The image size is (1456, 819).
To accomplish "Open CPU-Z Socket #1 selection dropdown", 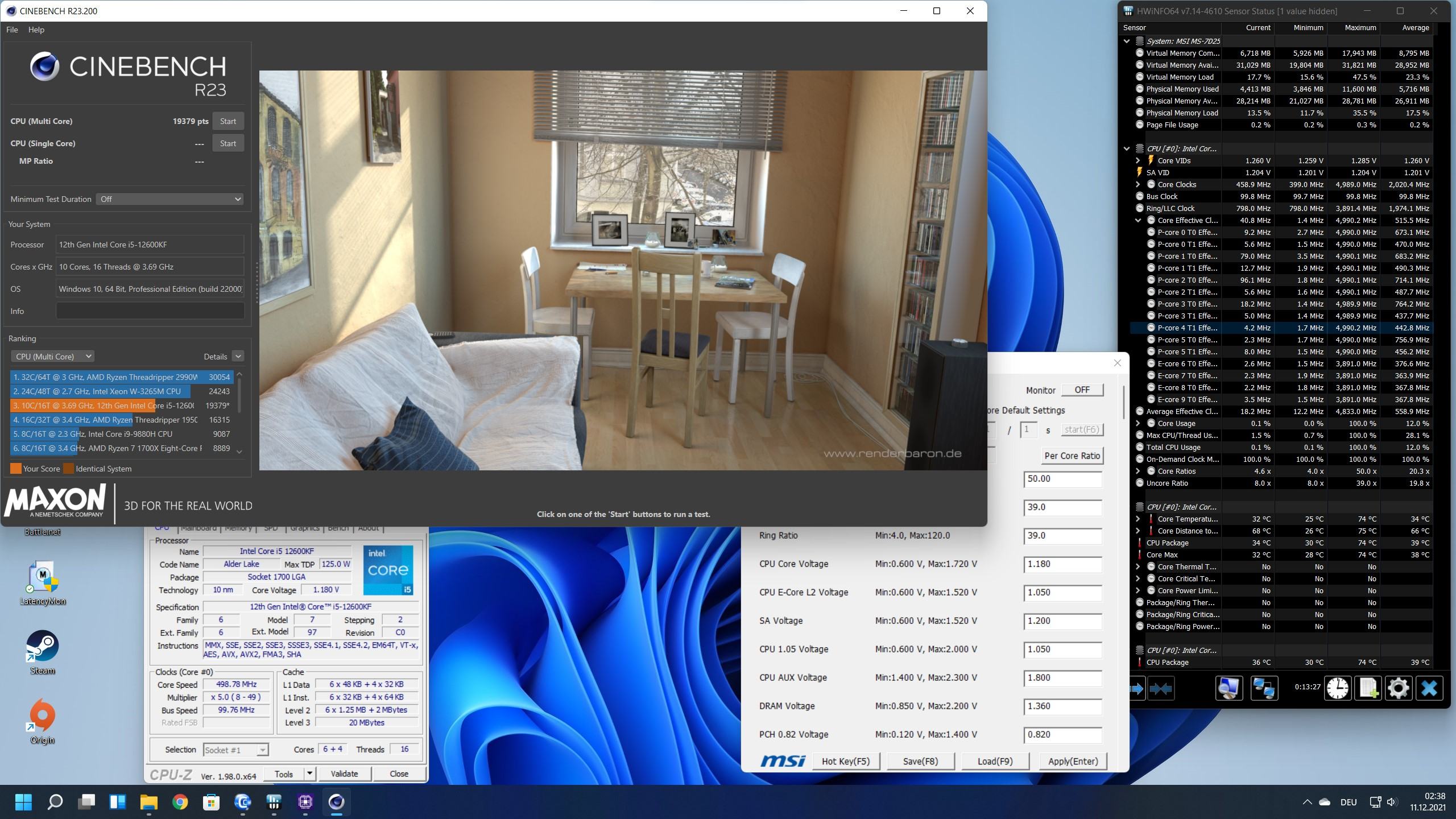I will click(x=235, y=750).
